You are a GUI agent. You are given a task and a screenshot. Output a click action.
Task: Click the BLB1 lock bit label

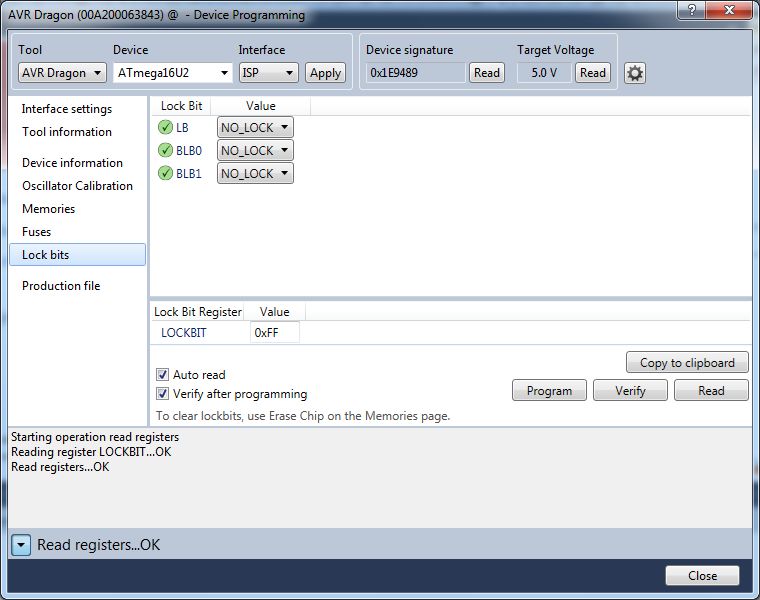pos(189,174)
